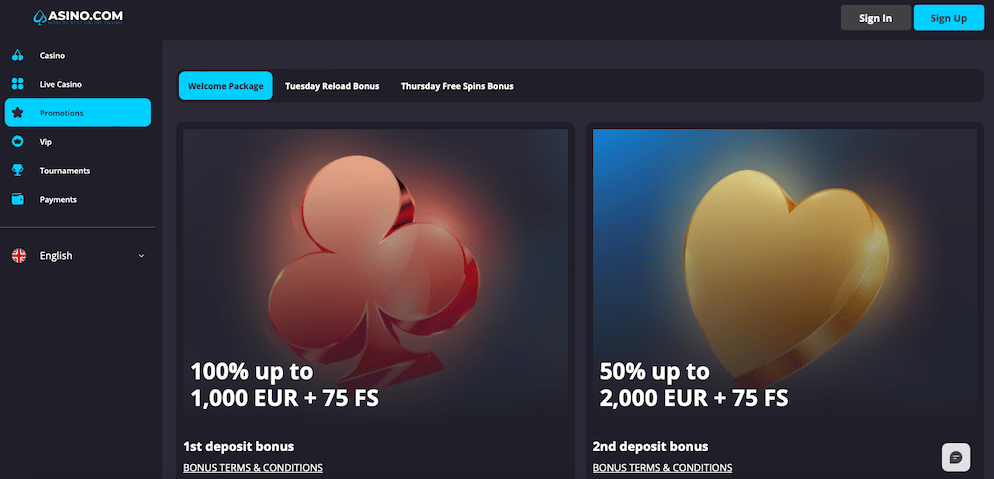The width and height of the screenshot is (994, 479).
Task: Open 2nd deposit Bonus Terms & Conditions
Action: (x=662, y=468)
